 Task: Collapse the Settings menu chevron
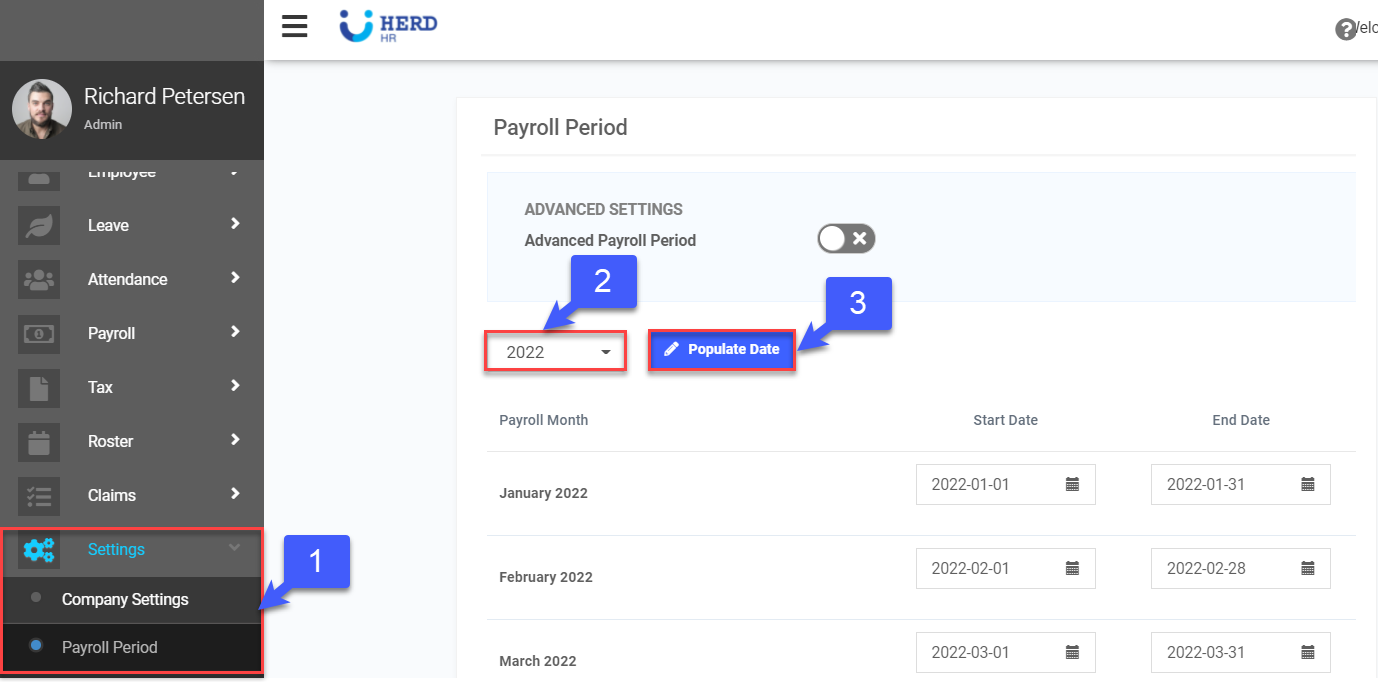click(x=235, y=549)
